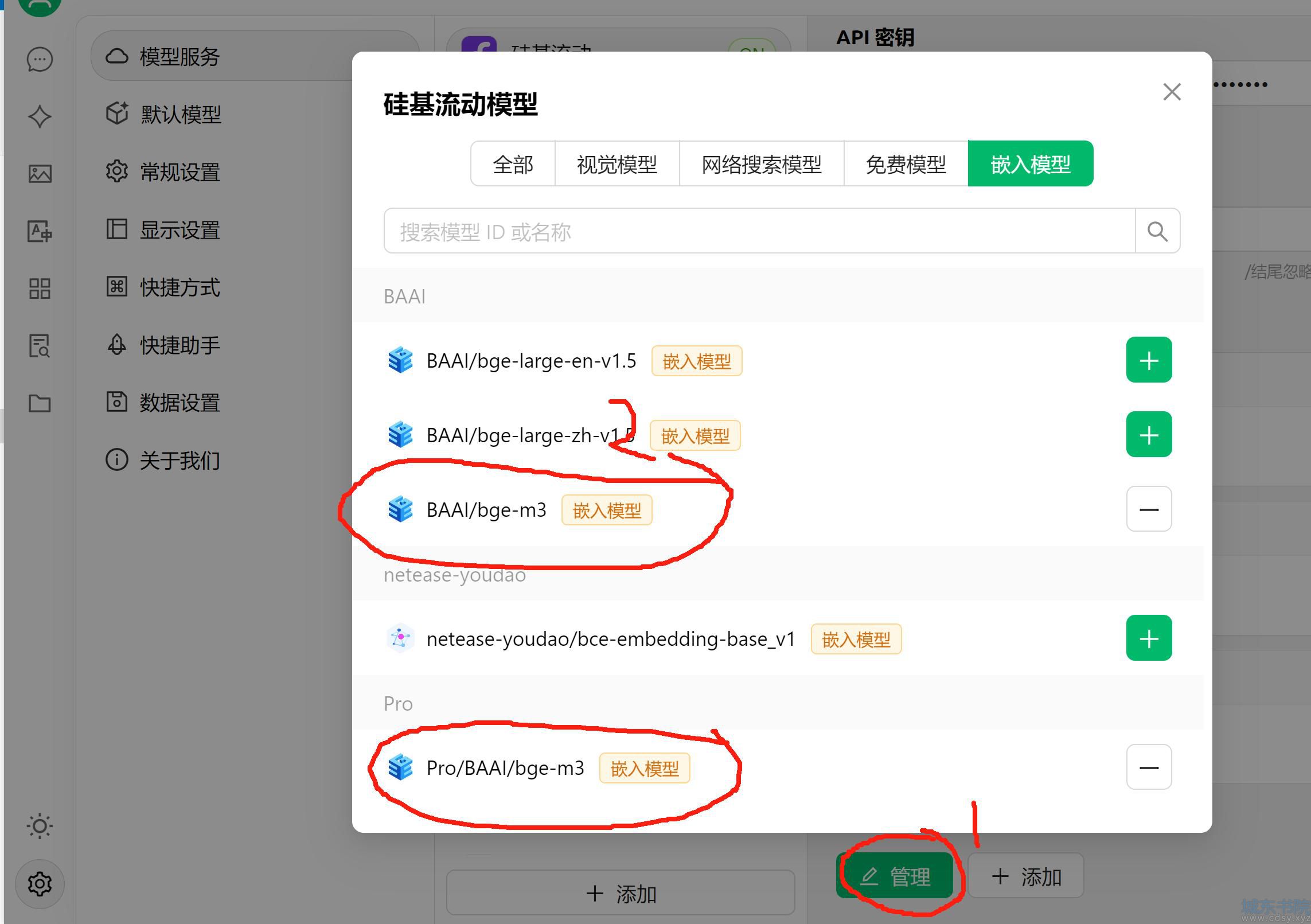This screenshot has width=1311, height=924.
Task: Open the image painting sidebar icon
Action: (x=40, y=174)
